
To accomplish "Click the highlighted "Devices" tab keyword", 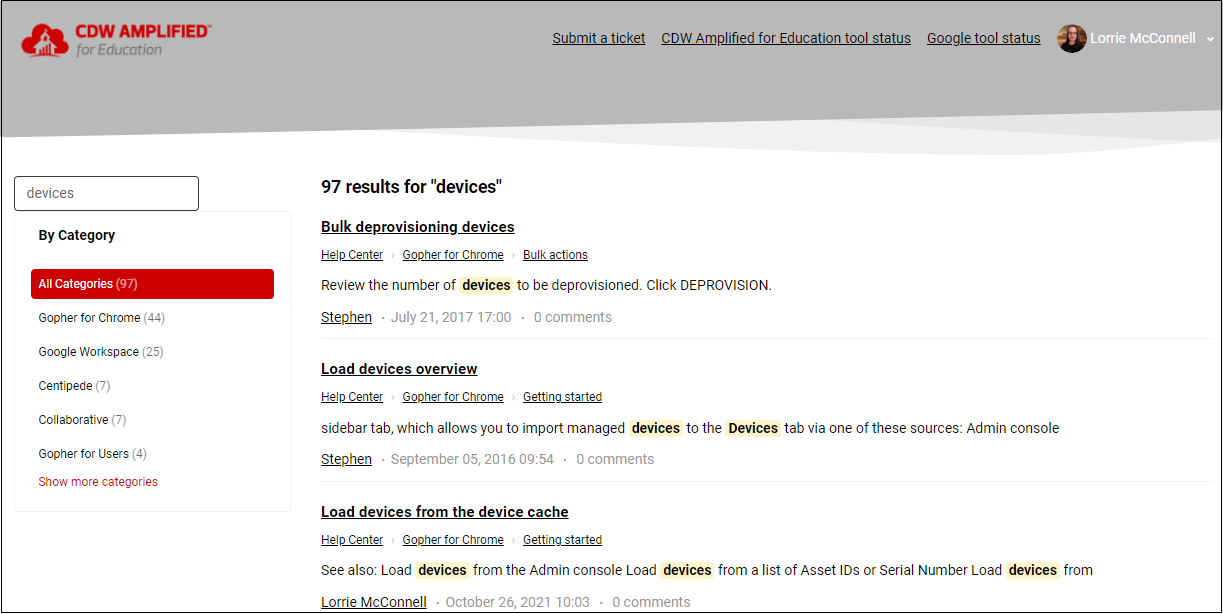I will 753,428.
